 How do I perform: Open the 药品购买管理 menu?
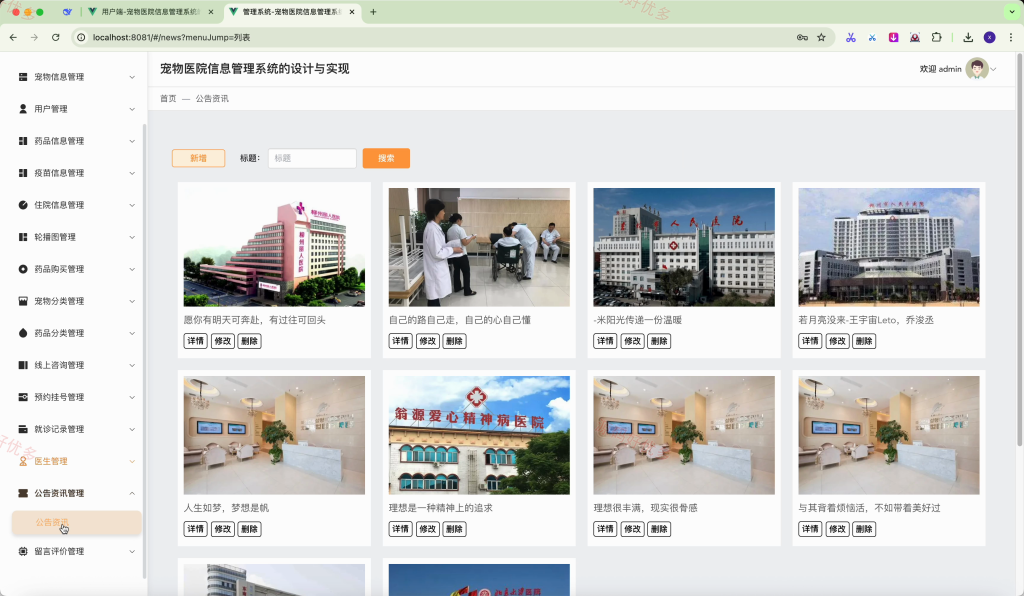point(76,269)
